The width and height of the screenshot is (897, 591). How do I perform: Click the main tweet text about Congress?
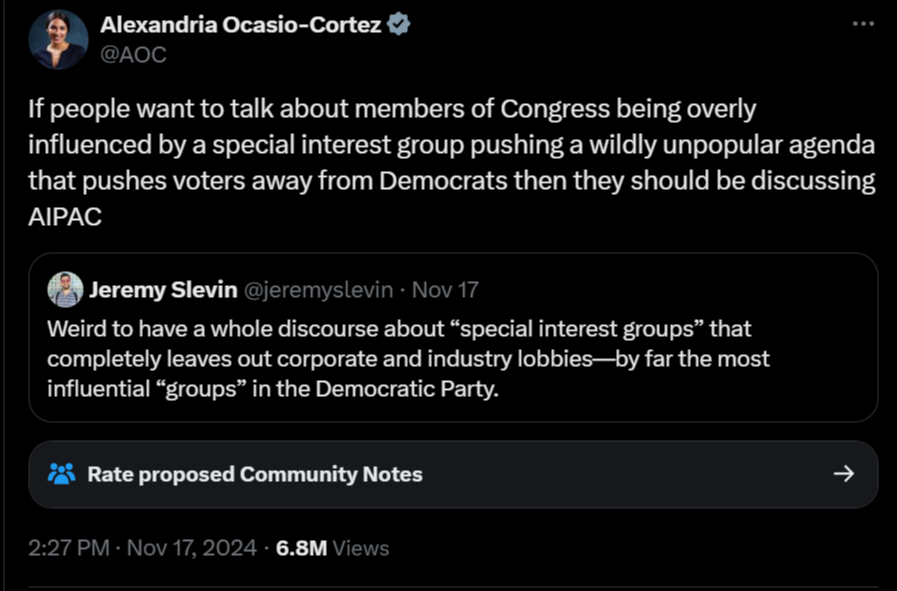coord(452,162)
